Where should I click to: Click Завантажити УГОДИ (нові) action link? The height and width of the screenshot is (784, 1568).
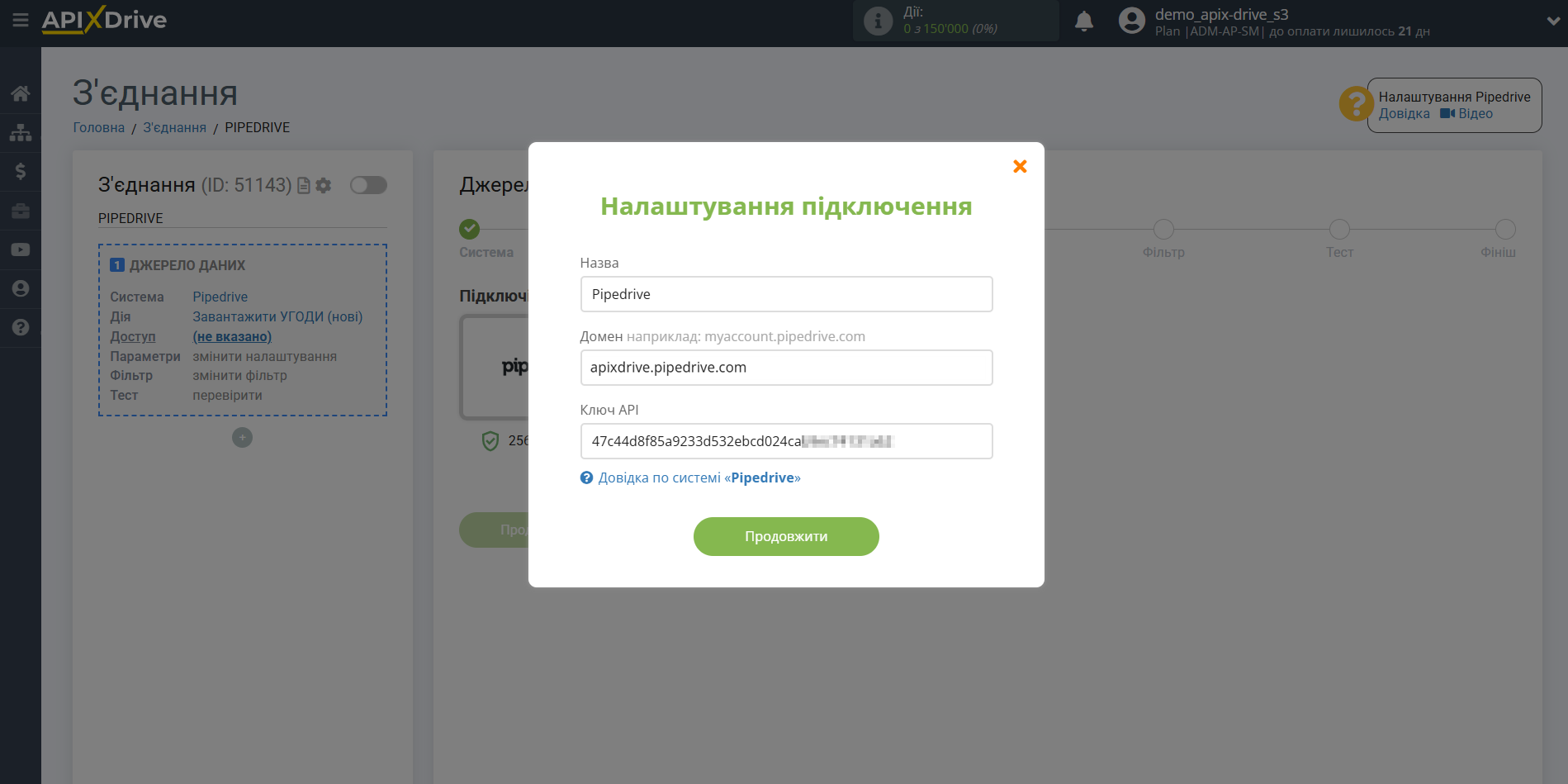(x=277, y=316)
